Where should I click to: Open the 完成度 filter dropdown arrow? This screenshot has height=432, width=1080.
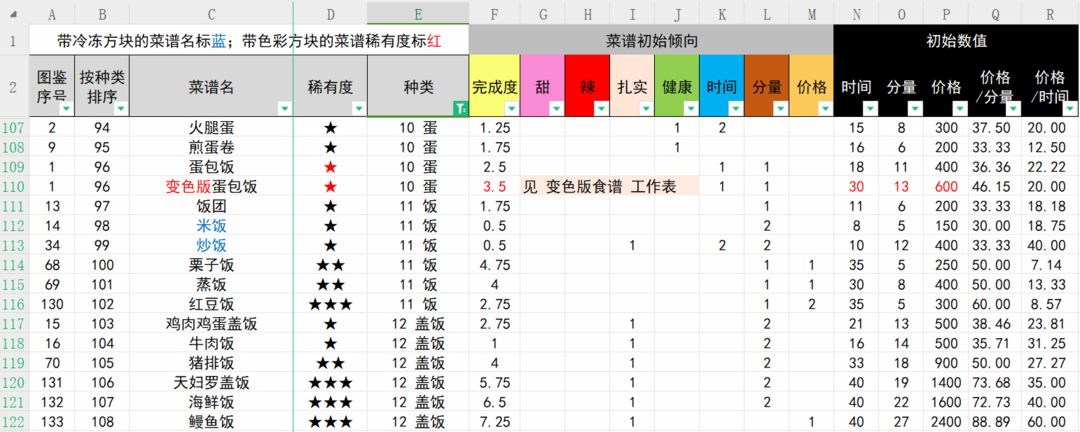pyautogui.click(x=512, y=108)
